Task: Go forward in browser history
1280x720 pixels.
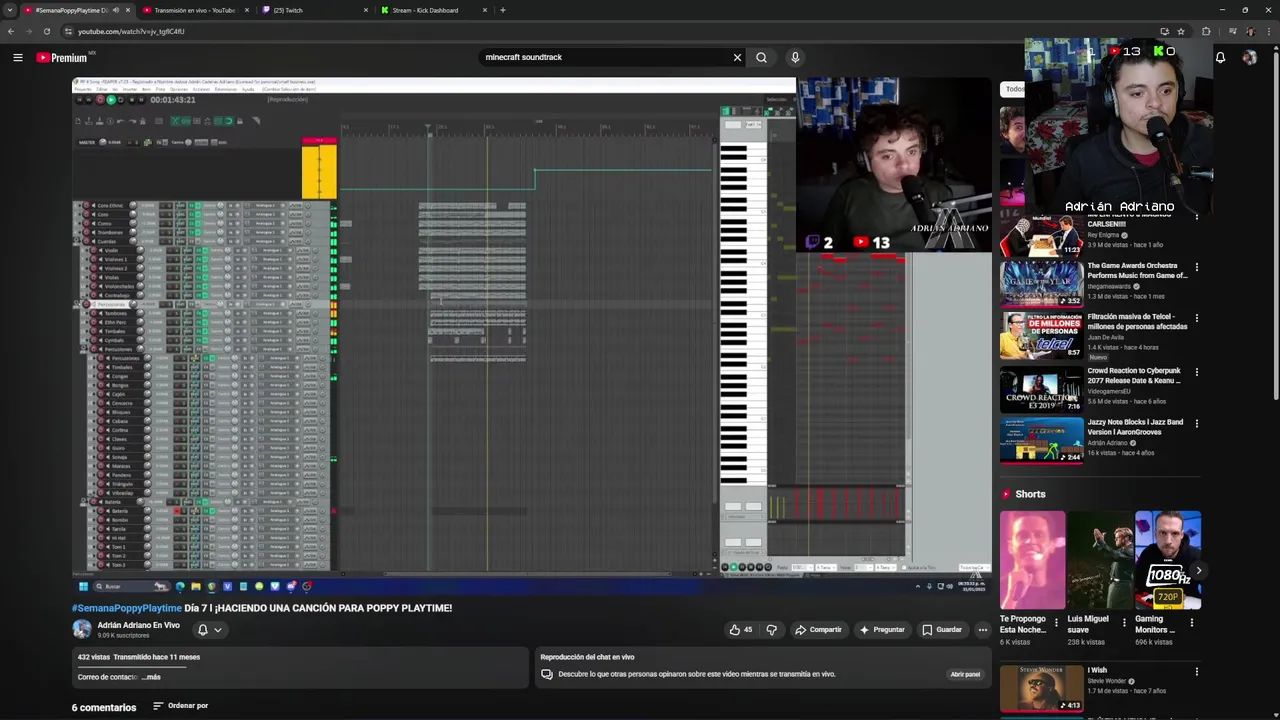Action: (29, 31)
